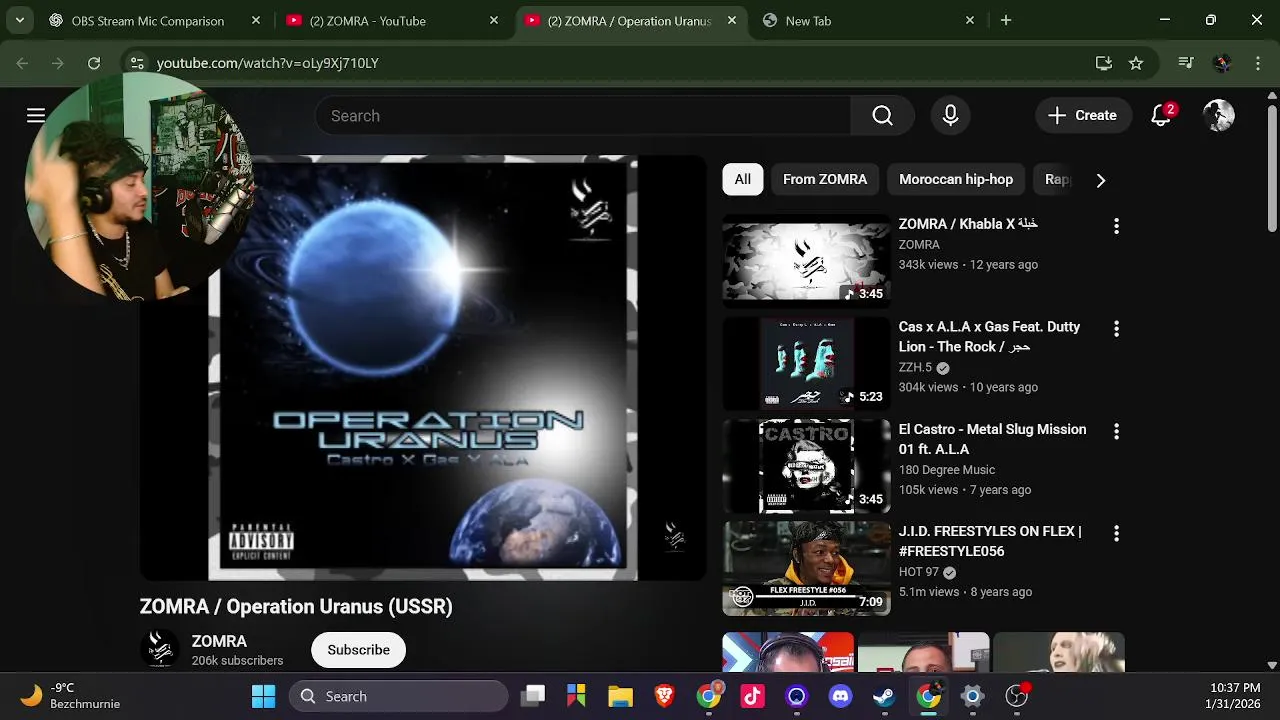Open J.I.D. FREESTYLES ON FLEX title
Screen dimensions: 1280x720
click(990, 541)
